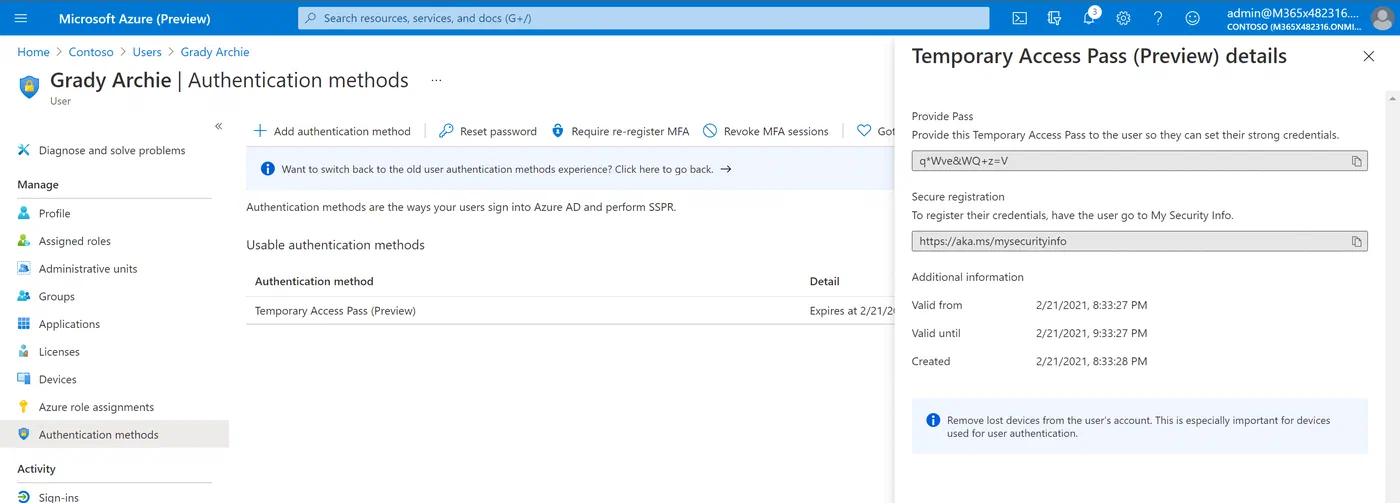Screen dimensions: 1400x503
Task: Select the Temporary Access Pass (Preview) row
Action: click(570, 311)
